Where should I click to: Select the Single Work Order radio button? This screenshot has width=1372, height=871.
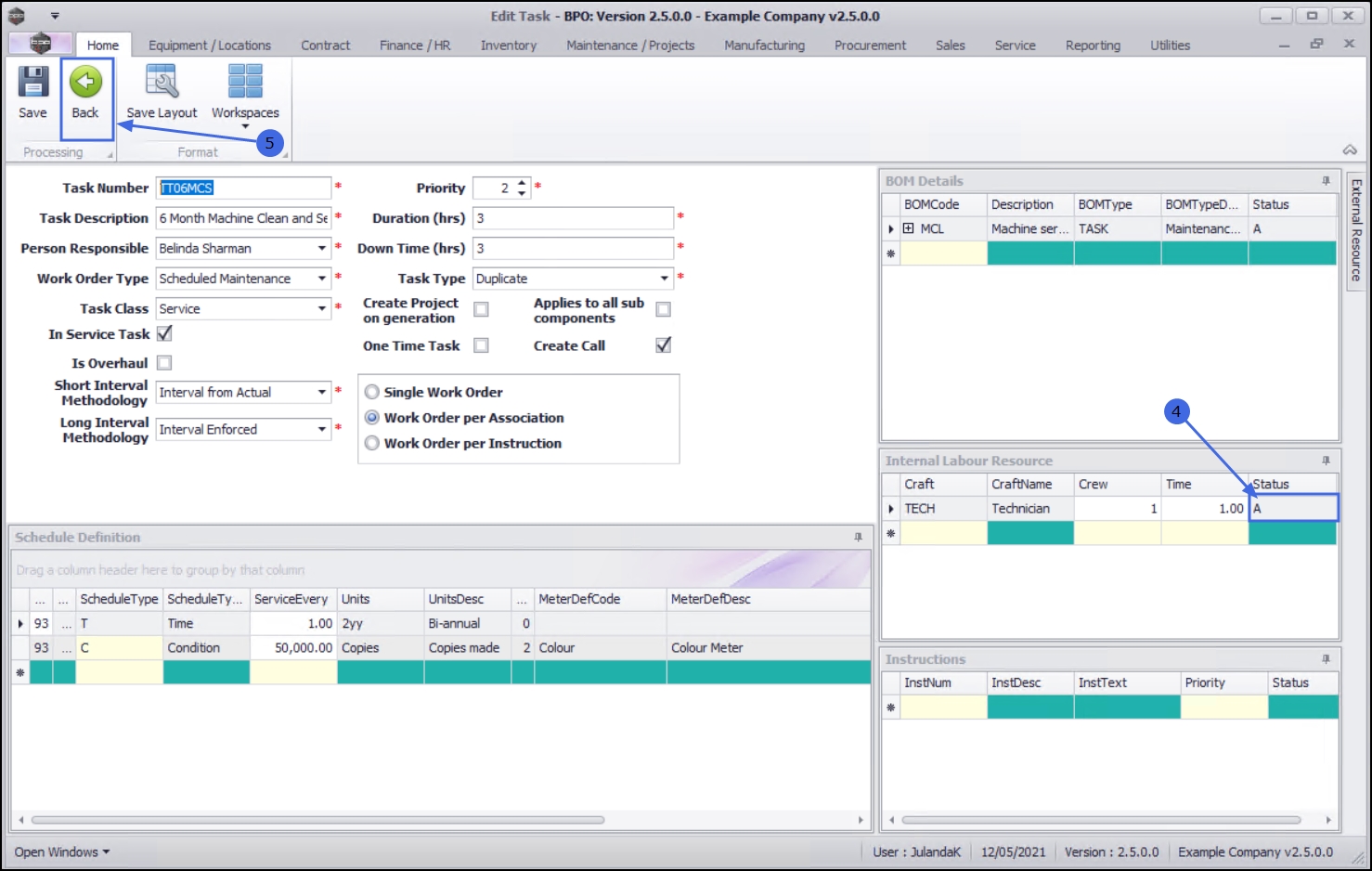tap(372, 392)
